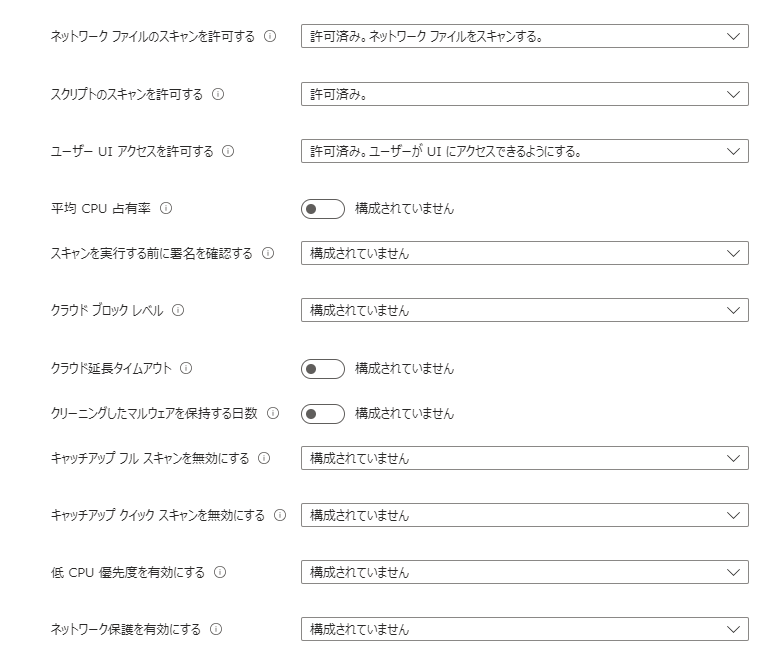Open the ユーザー UI アクセスを許可する dropdown
This screenshot has width=763, height=663.
524,151
